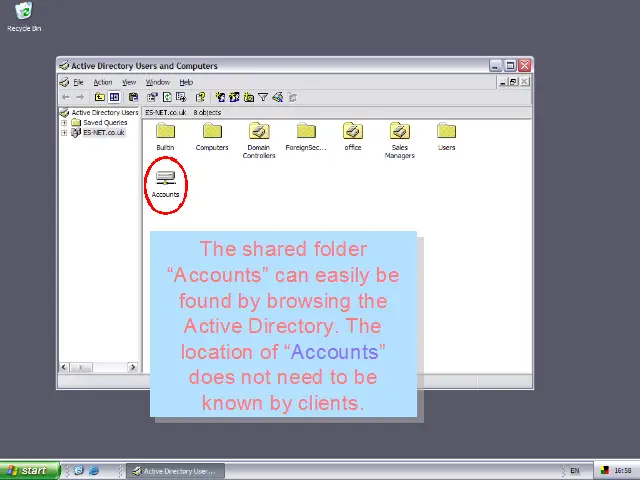Open Help via question mark toolbar icon
The height and width of the screenshot is (480, 640).
pyautogui.click(x=200, y=97)
